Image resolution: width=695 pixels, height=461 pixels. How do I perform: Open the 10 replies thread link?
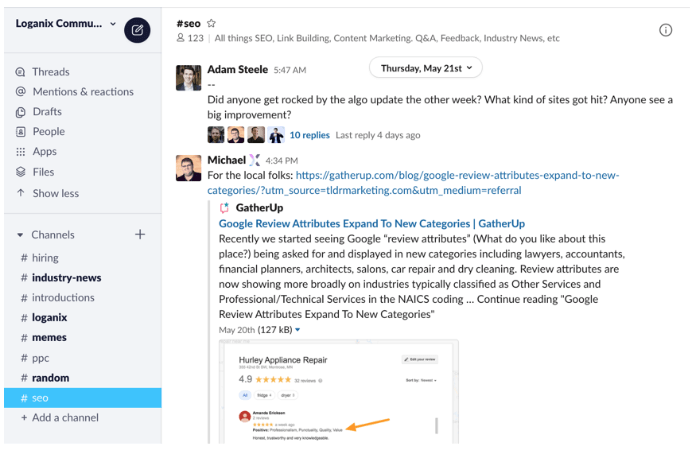[309, 135]
